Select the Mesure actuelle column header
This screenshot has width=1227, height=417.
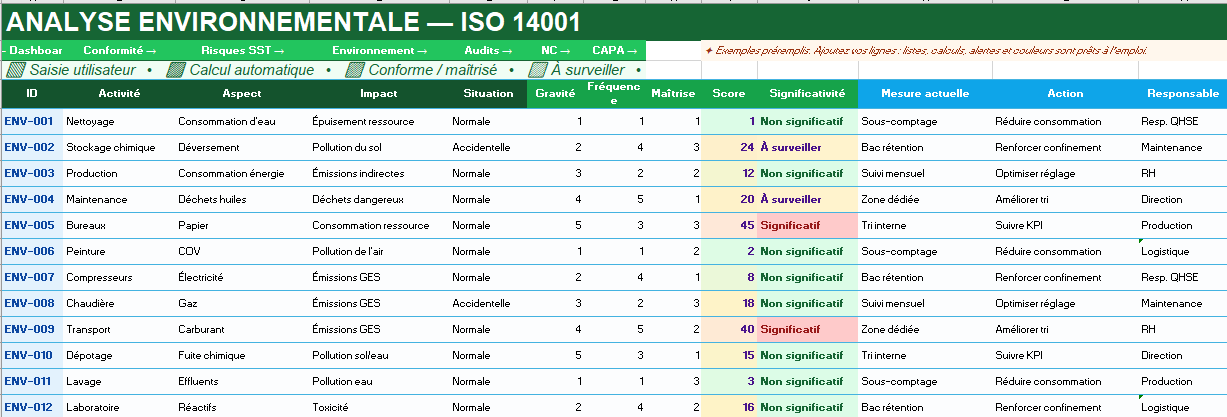click(x=925, y=94)
